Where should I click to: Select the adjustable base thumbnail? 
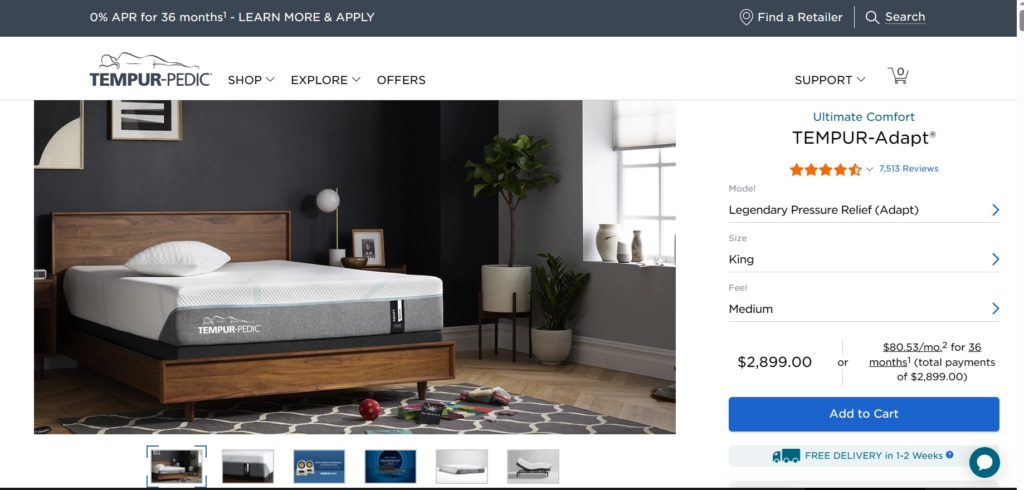(x=533, y=466)
